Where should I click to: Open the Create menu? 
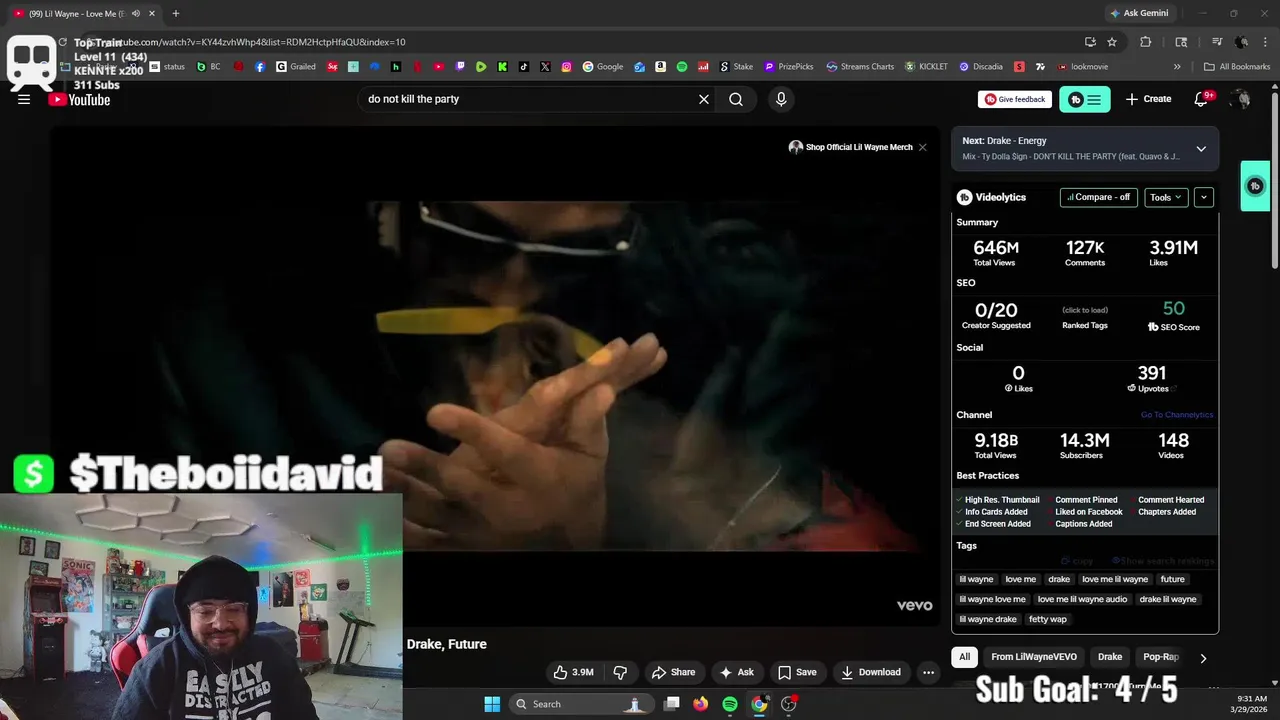pyautogui.click(x=1148, y=99)
